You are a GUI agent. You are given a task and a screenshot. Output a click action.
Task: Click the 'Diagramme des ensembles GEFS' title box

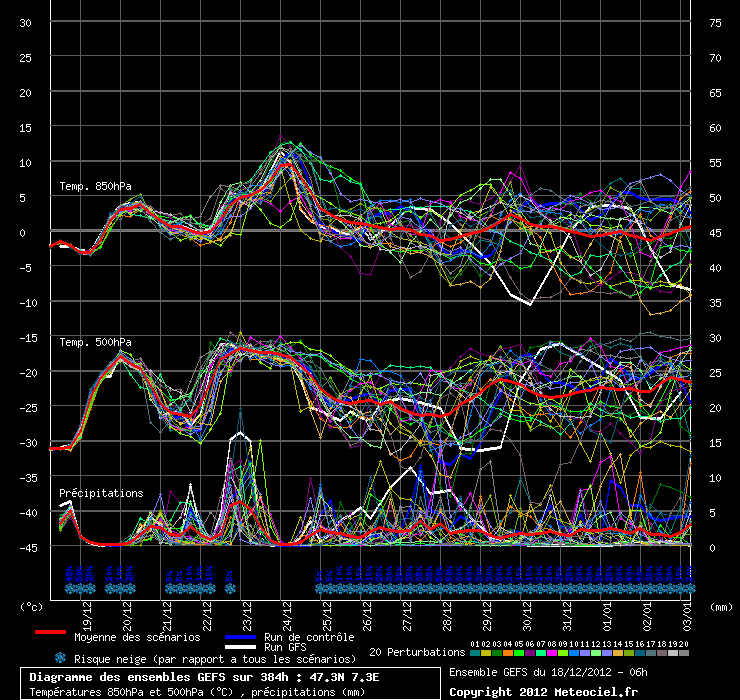(x=230, y=684)
